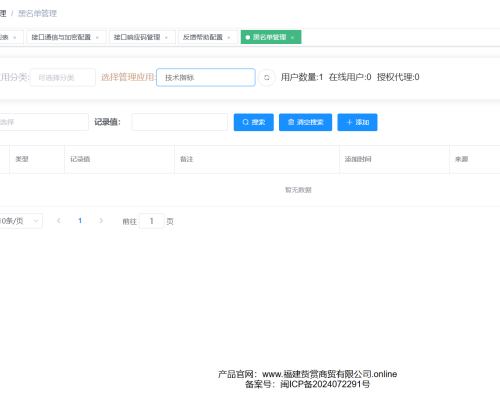Go to the previous page arrow
Screen dimensions: 500x400
point(59,221)
